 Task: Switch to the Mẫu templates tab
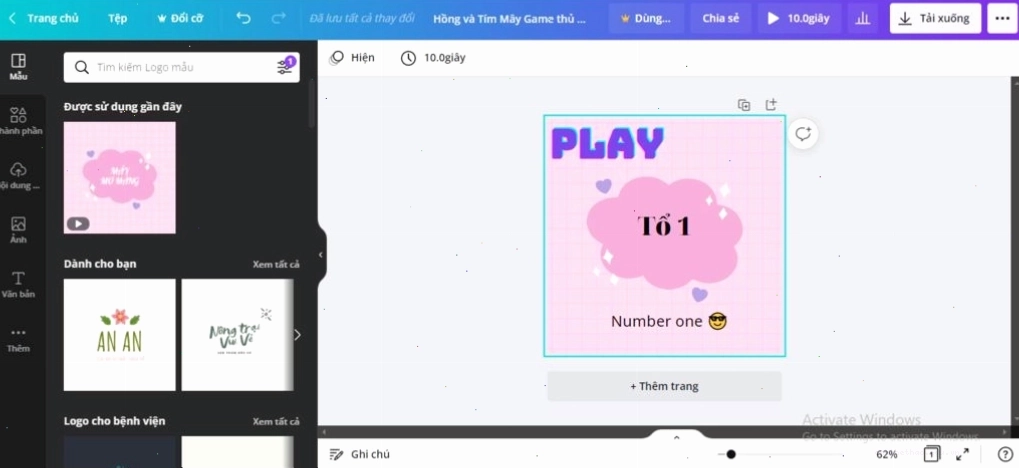(x=18, y=67)
